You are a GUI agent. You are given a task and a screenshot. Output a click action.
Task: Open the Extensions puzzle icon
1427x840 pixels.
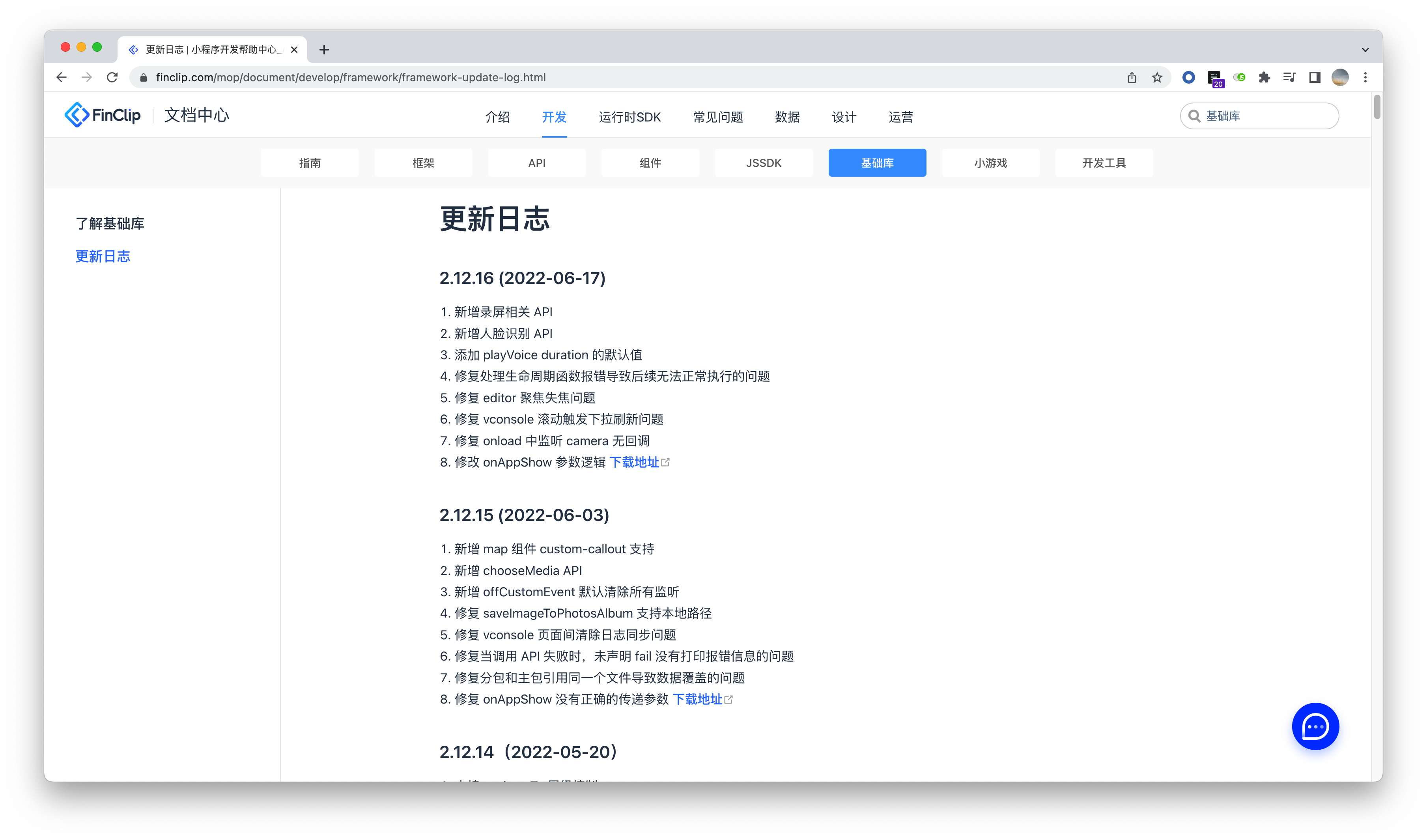click(x=1264, y=78)
